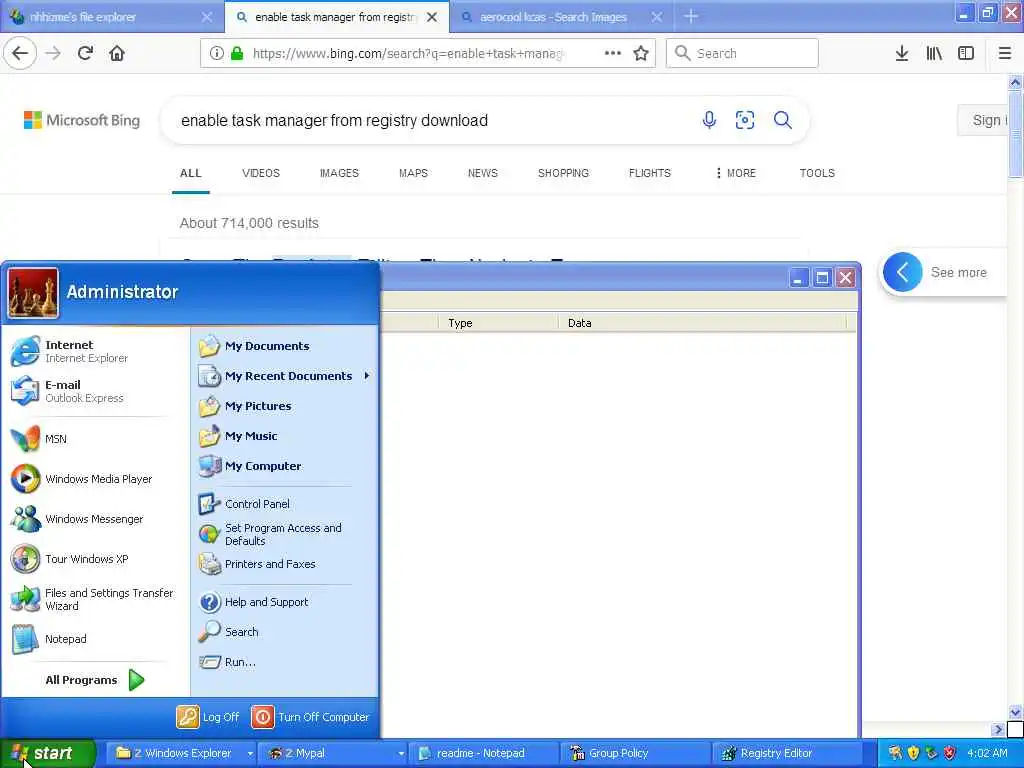Reload the current page
Image resolution: width=1024 pixels, height=768 pixels.
85,54
